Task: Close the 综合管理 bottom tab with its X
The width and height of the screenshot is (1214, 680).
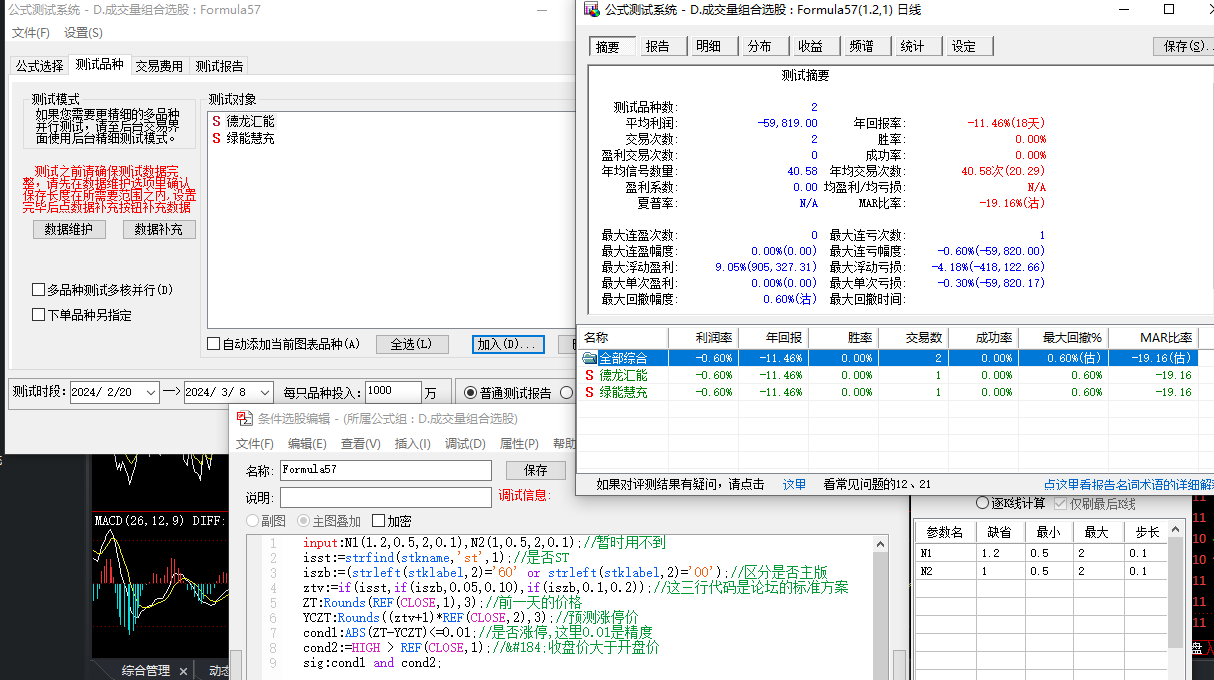Action: [182, 670]
